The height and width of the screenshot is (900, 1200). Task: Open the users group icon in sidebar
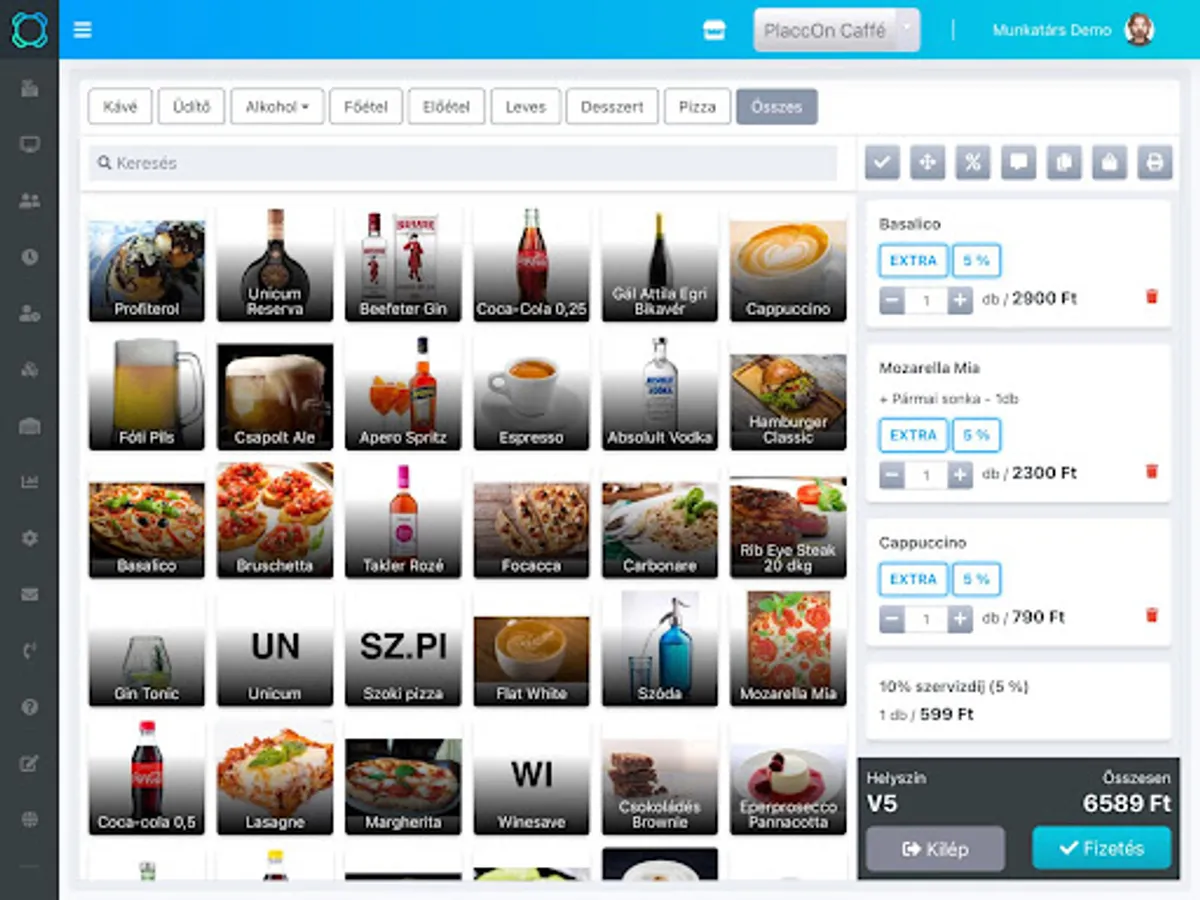[x=29, y=200]
